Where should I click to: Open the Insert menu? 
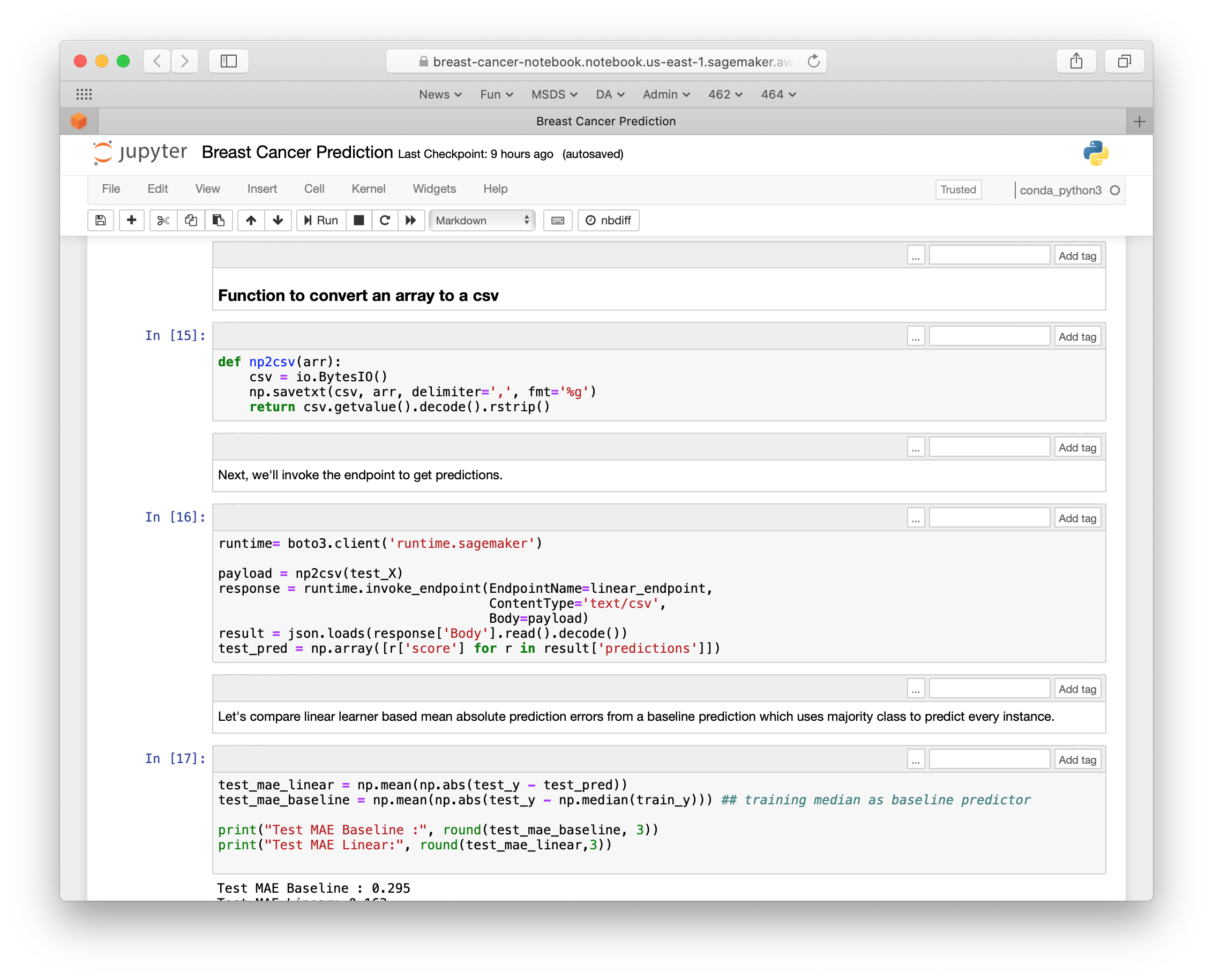coord(262,189)
